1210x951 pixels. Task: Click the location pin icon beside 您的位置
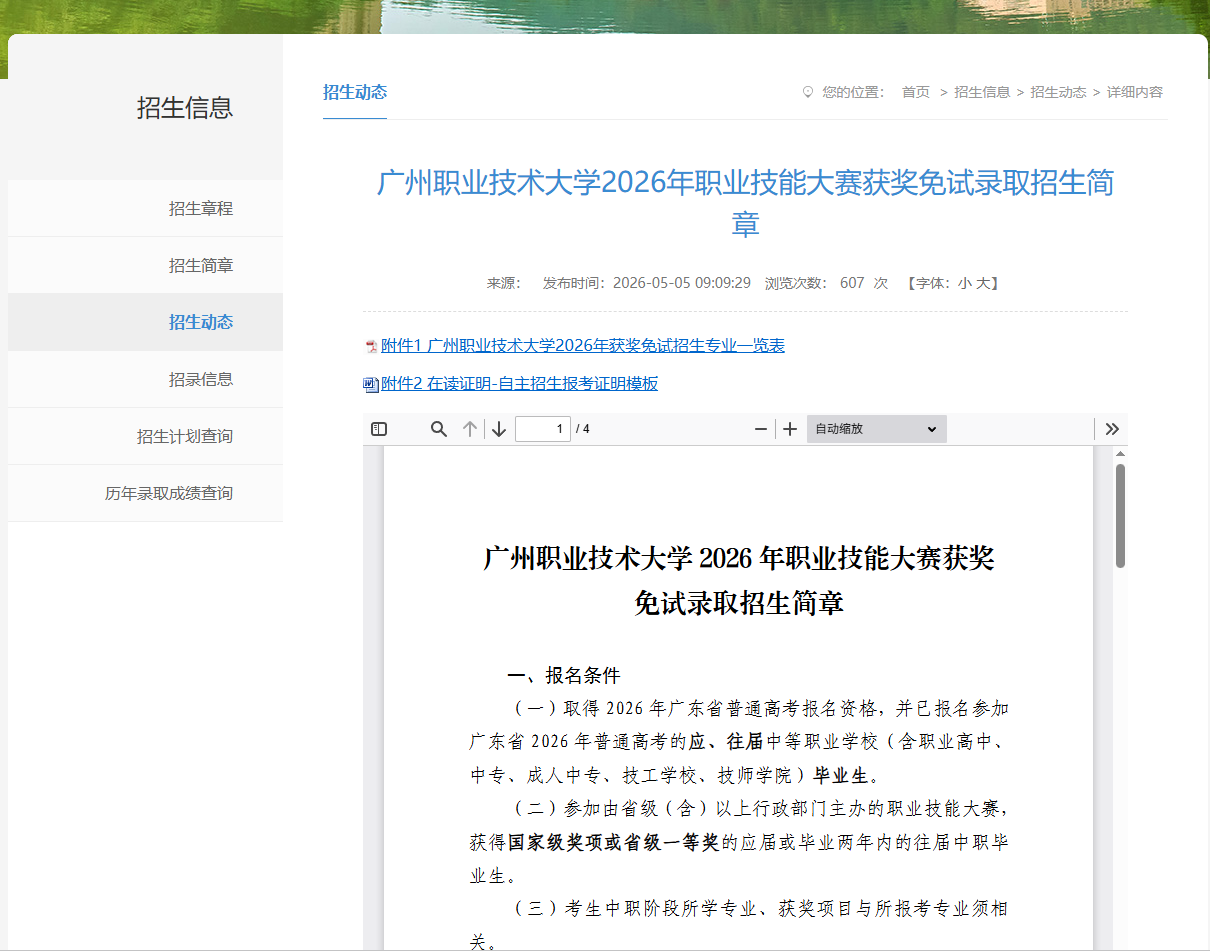[808, 92]
